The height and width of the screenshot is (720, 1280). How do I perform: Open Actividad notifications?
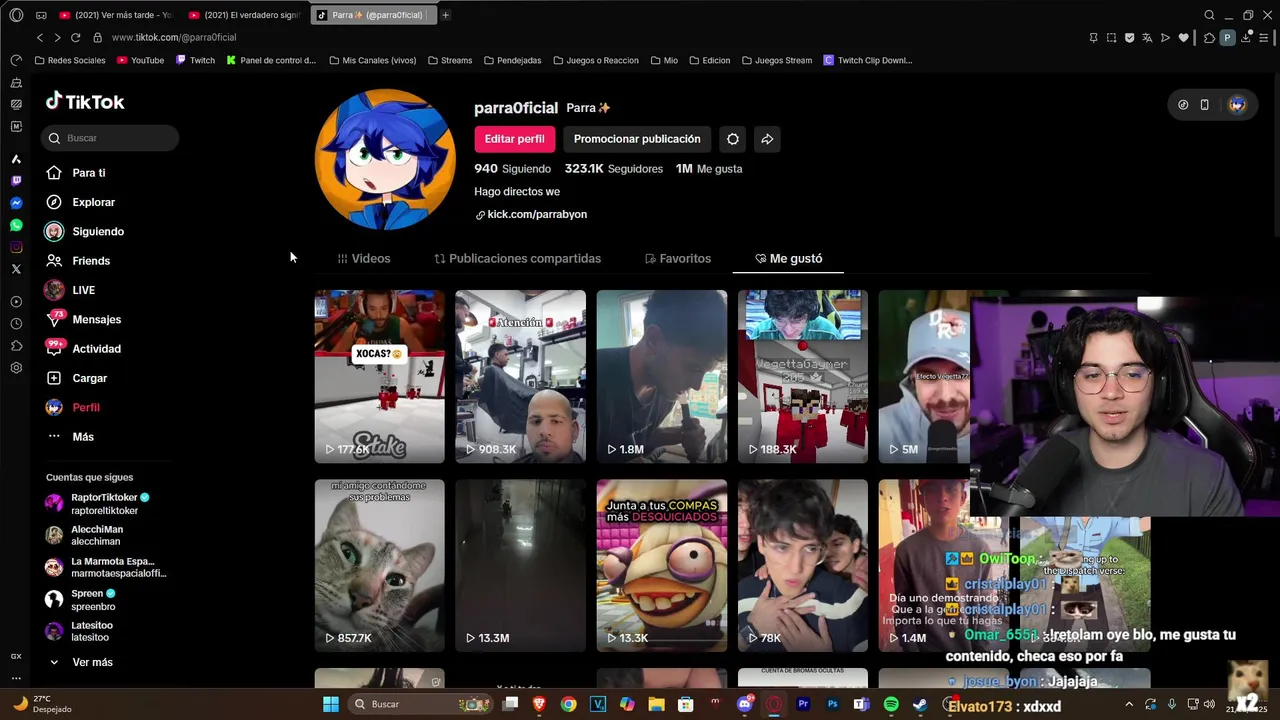(96, 349)
